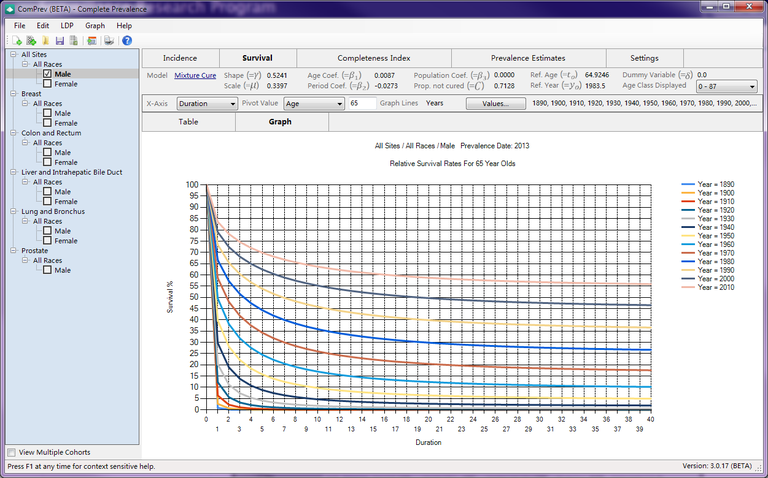Viewport: 768px width, 478px height.
Task: Click the second new-from-data toolbar icon
Action: pyautogui.click(x=32, y=40)
